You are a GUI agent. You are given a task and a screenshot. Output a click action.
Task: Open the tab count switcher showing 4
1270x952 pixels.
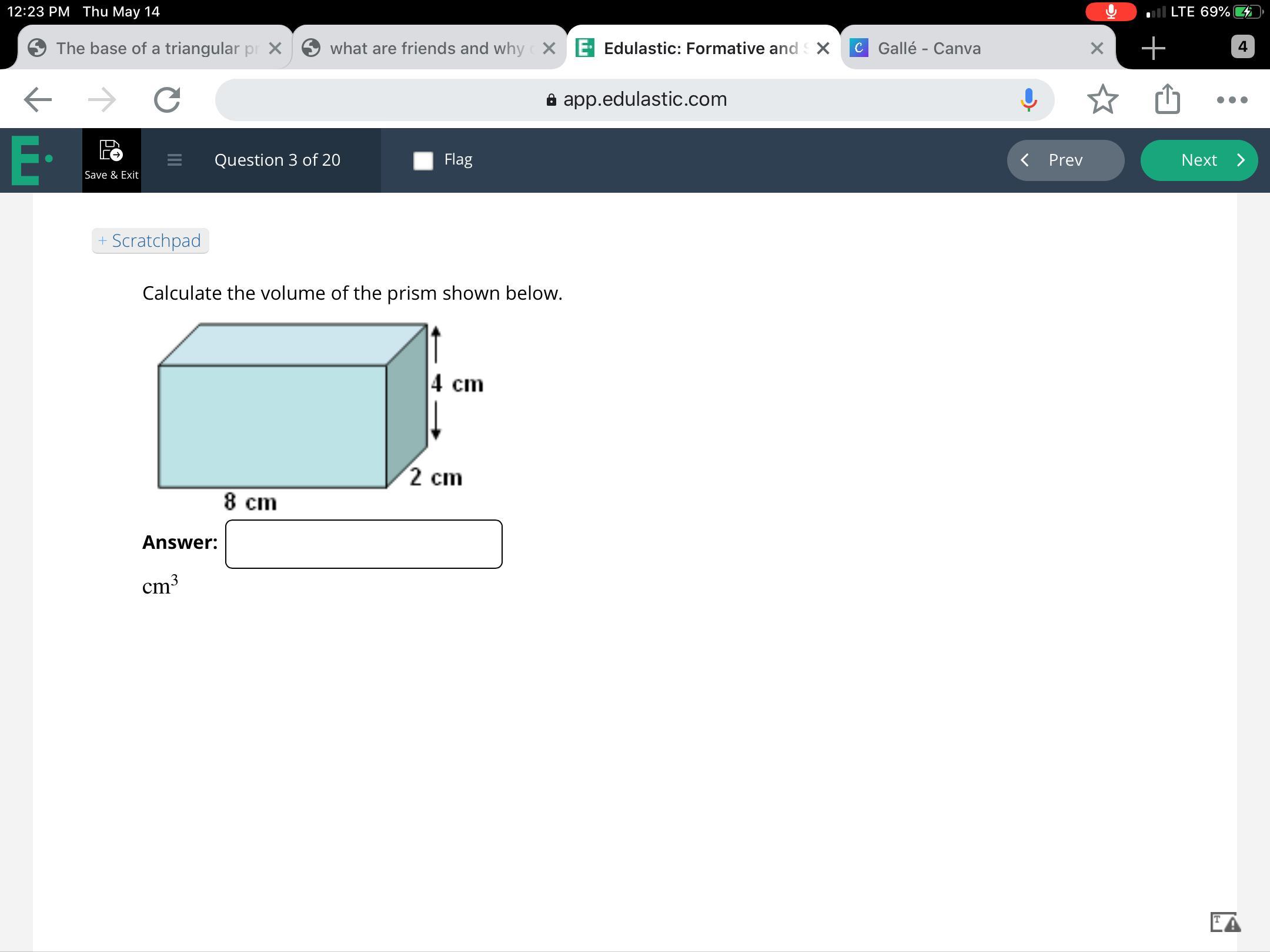1242,46
